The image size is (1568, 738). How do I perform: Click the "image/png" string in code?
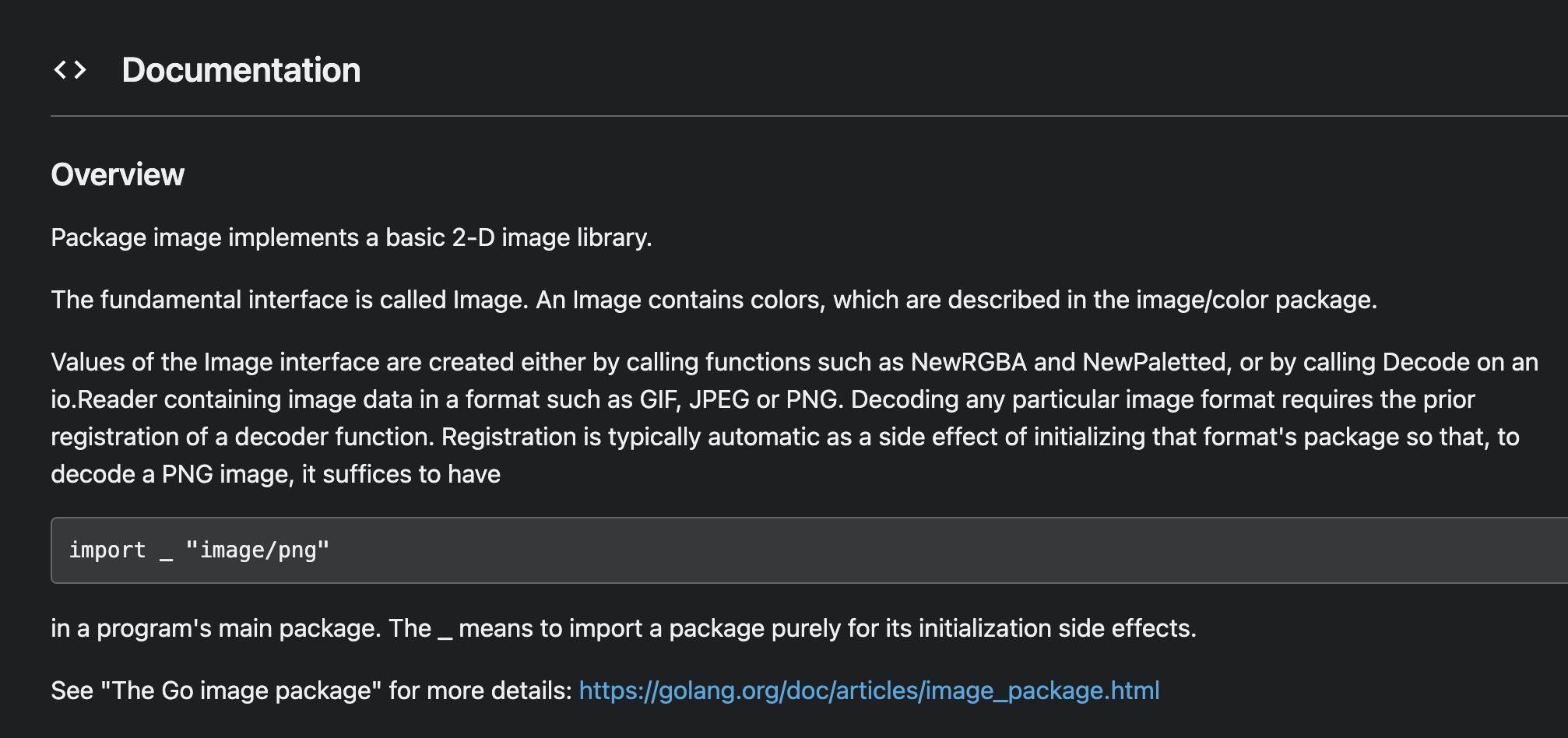click(x=258, y=550)
